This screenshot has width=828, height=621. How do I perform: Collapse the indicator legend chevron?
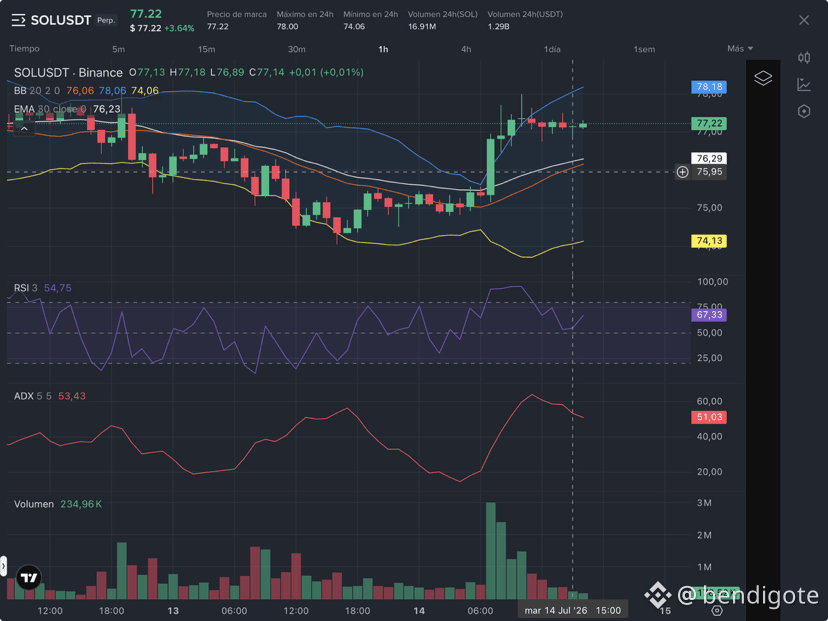24,128
